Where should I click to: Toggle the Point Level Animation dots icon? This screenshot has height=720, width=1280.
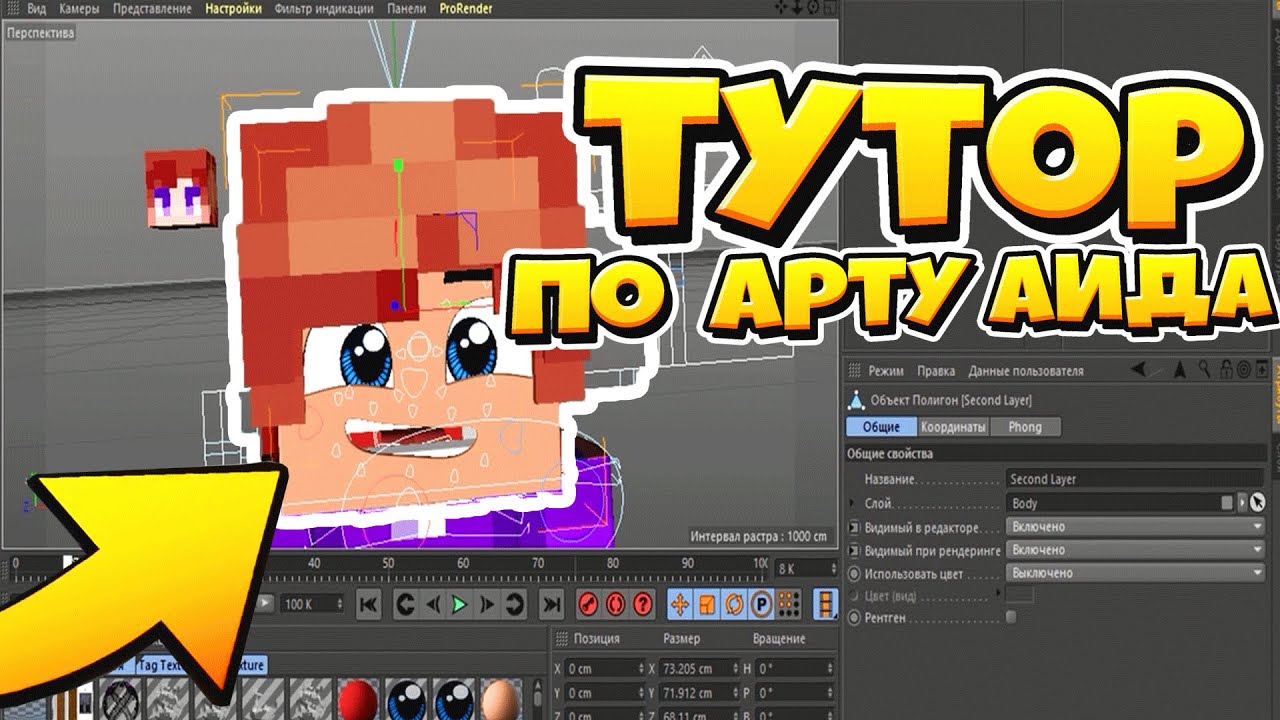(788, 604)
